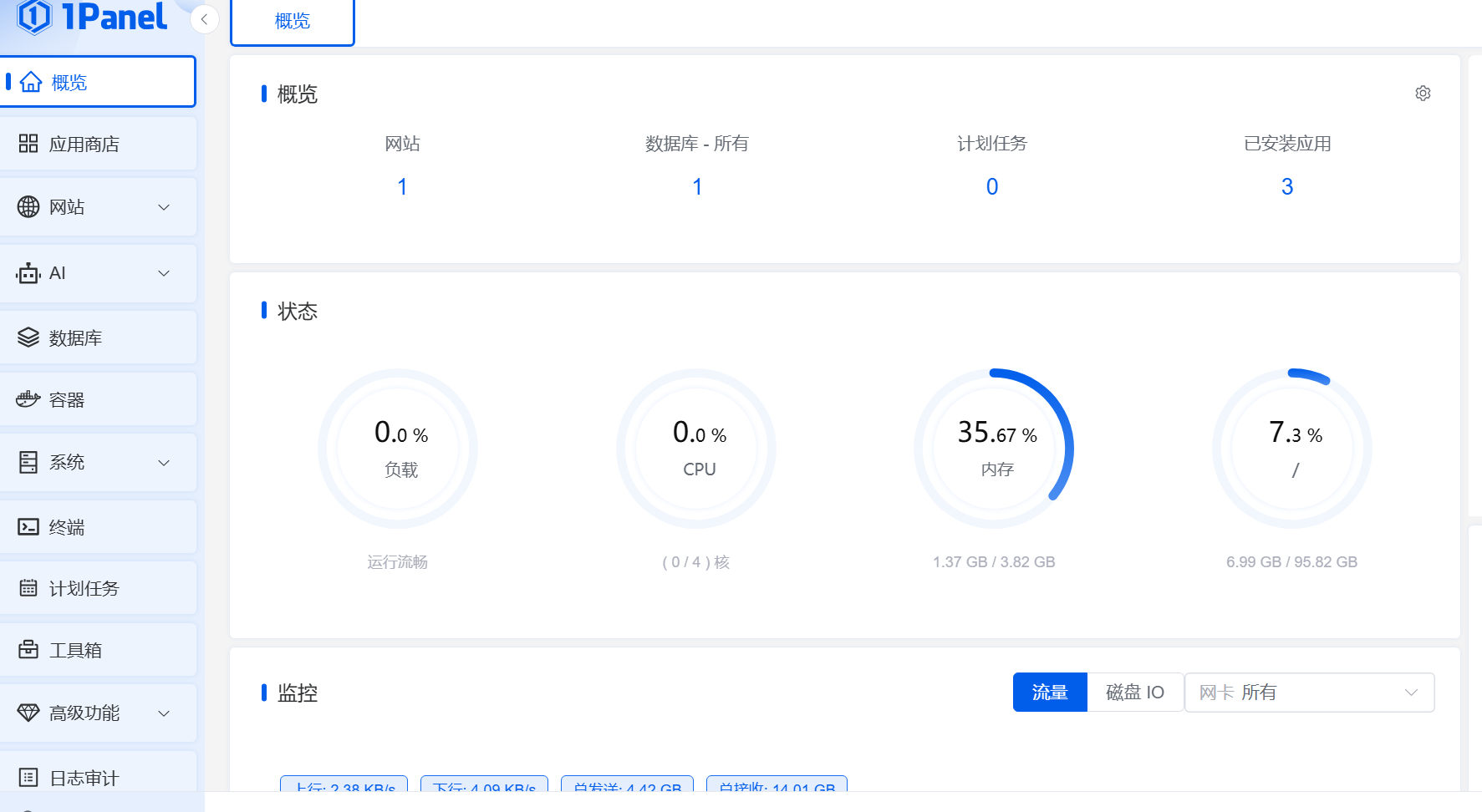Screen dimensions: 1482x812
Task: Collapse the sidebar with the arrow button
Action: [204, 19]
